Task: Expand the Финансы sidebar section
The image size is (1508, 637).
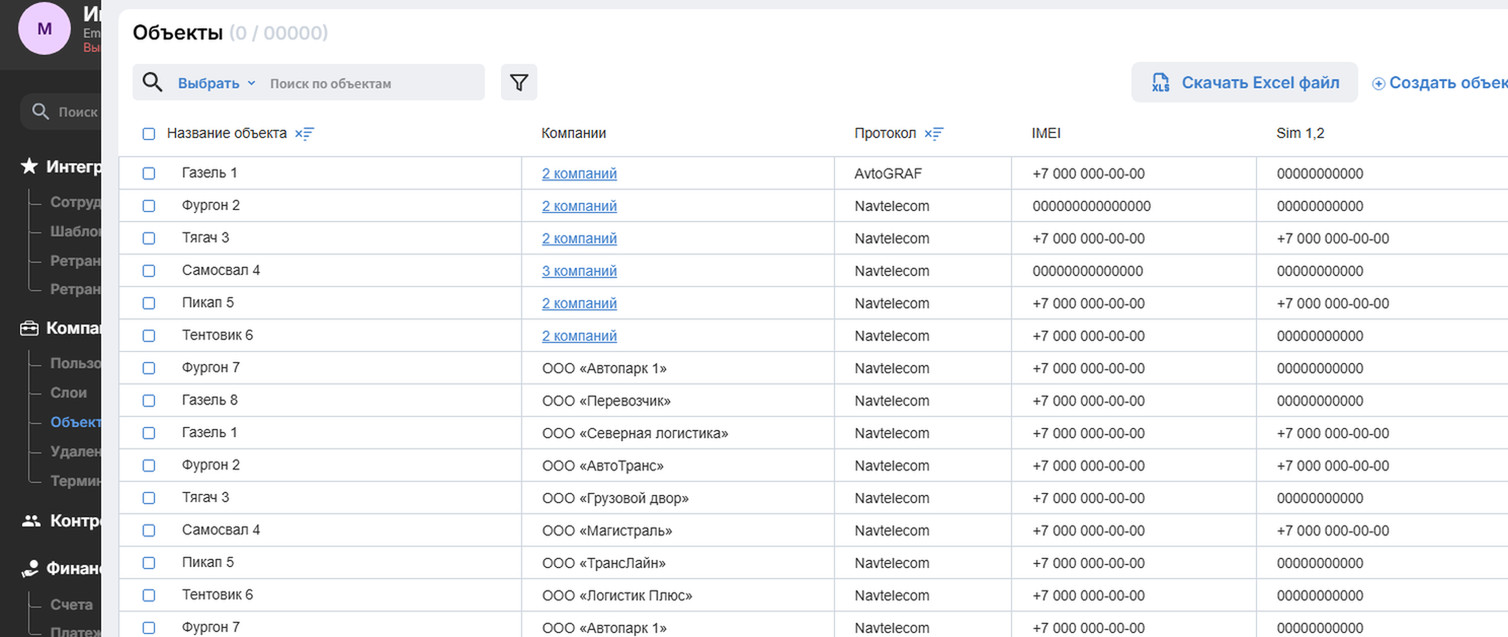Action: click(x=62, y=569)
